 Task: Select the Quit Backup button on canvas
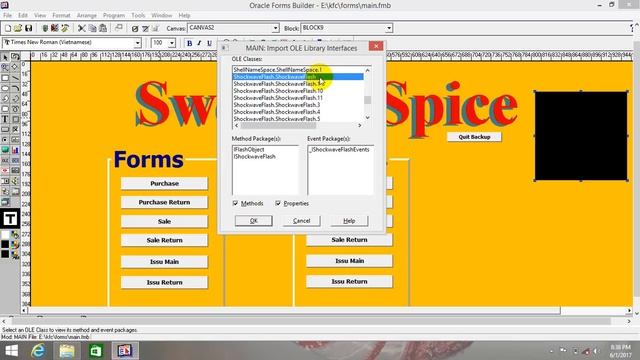pos(474,137)
